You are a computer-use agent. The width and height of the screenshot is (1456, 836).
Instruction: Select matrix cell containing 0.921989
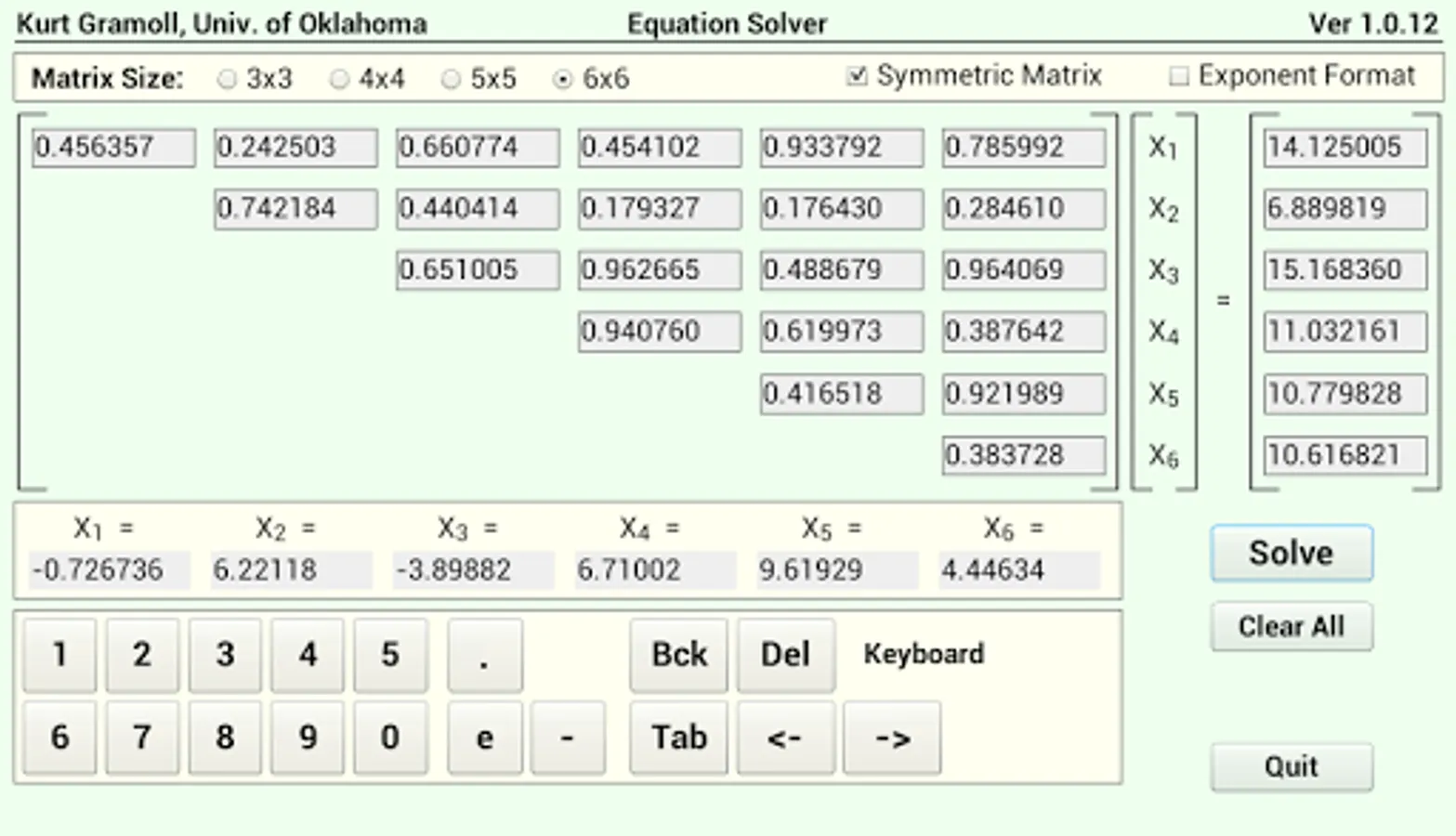[x=1024, y=394]
